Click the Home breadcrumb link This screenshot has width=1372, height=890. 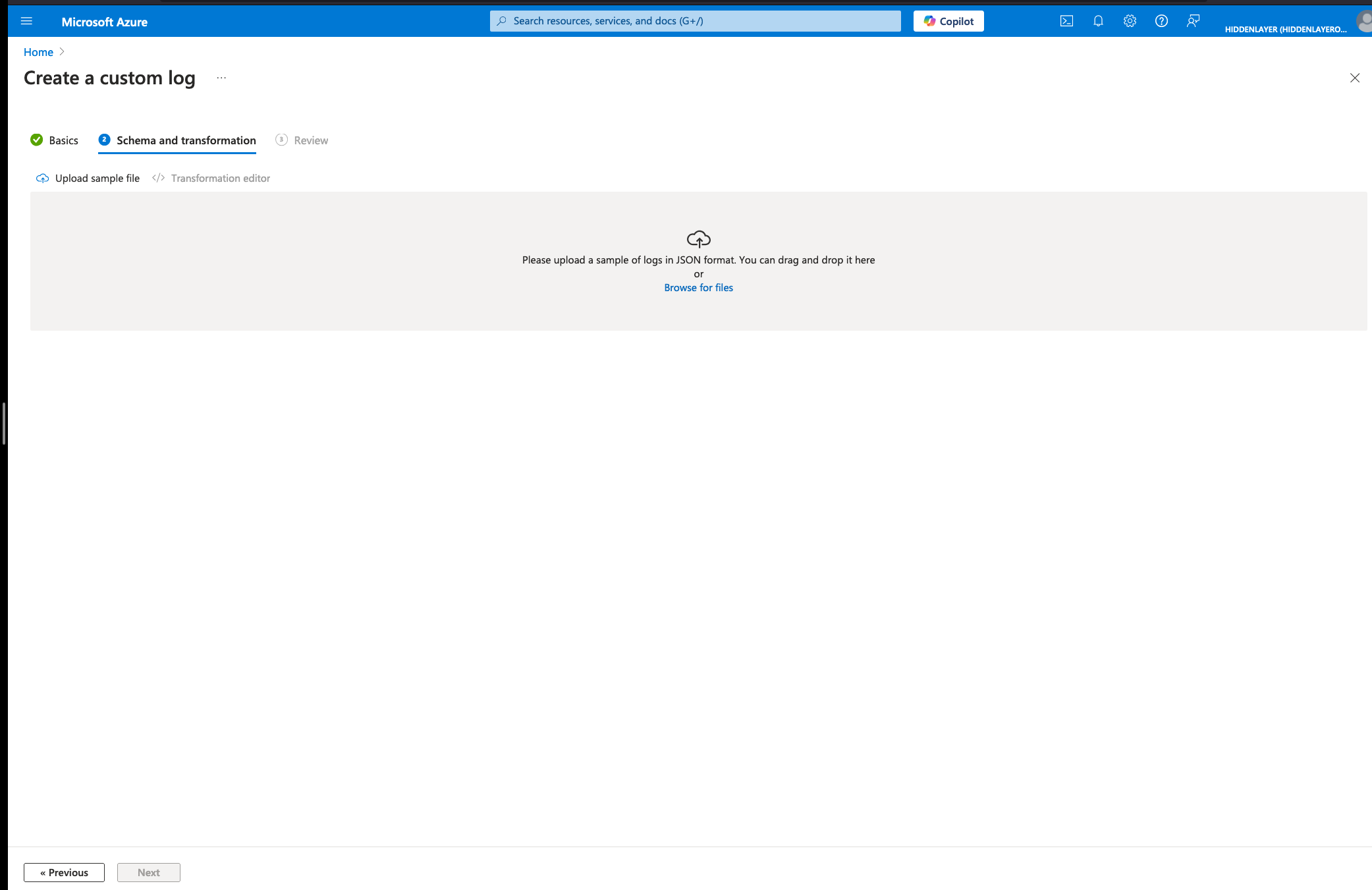click(x=38, y=52)
